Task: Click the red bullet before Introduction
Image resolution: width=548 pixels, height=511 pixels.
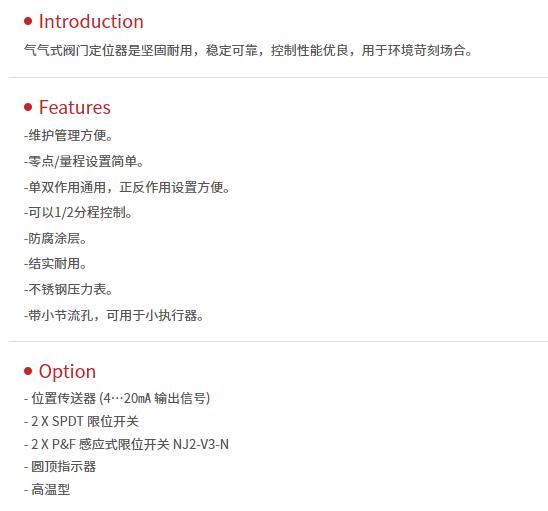Action: (28, 22)
